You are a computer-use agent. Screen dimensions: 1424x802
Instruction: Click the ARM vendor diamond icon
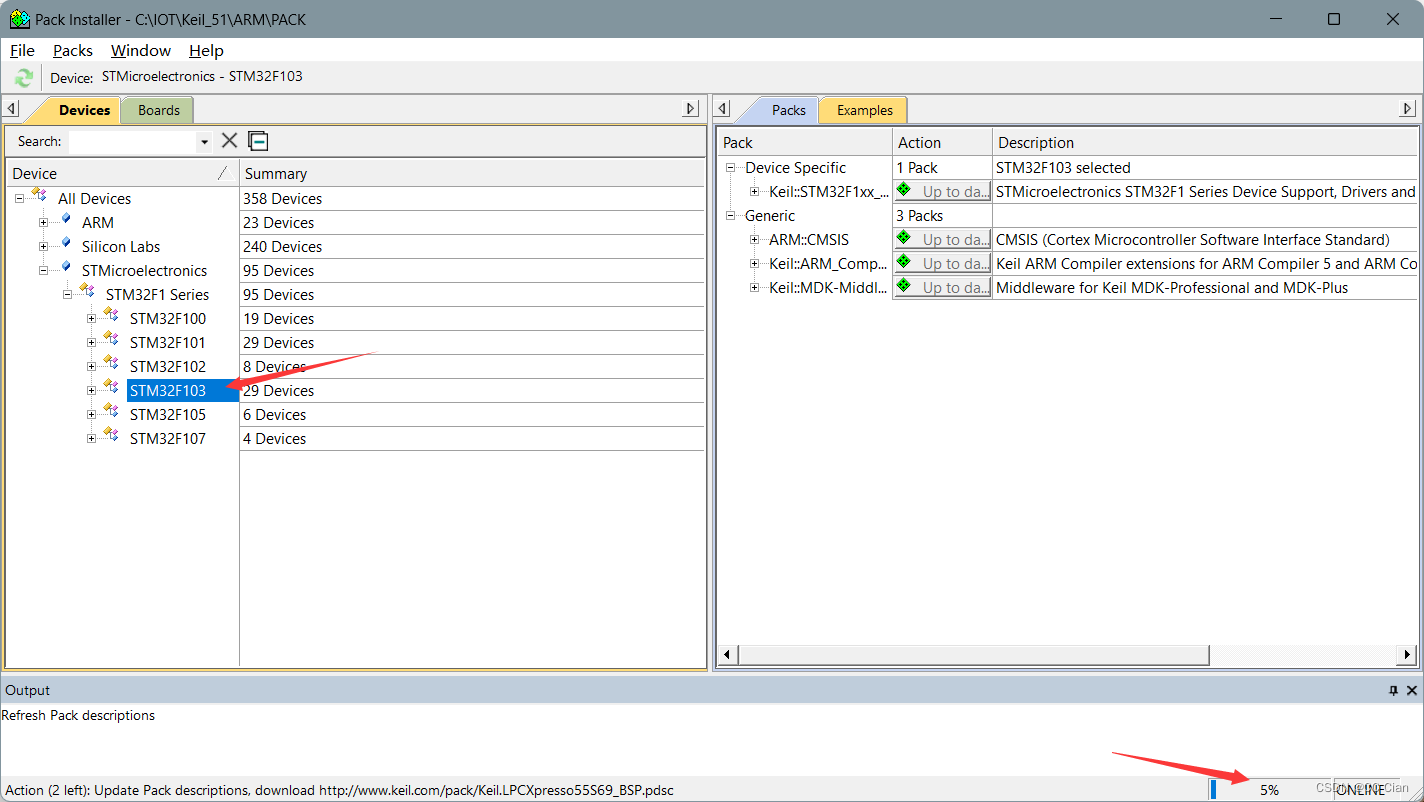(65, 219)
